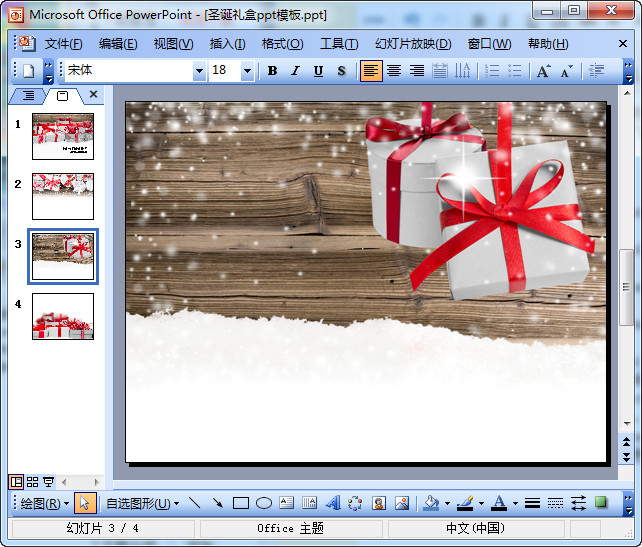Insert clip art
This screenshot has height=547, width=642.
point(379,503)
